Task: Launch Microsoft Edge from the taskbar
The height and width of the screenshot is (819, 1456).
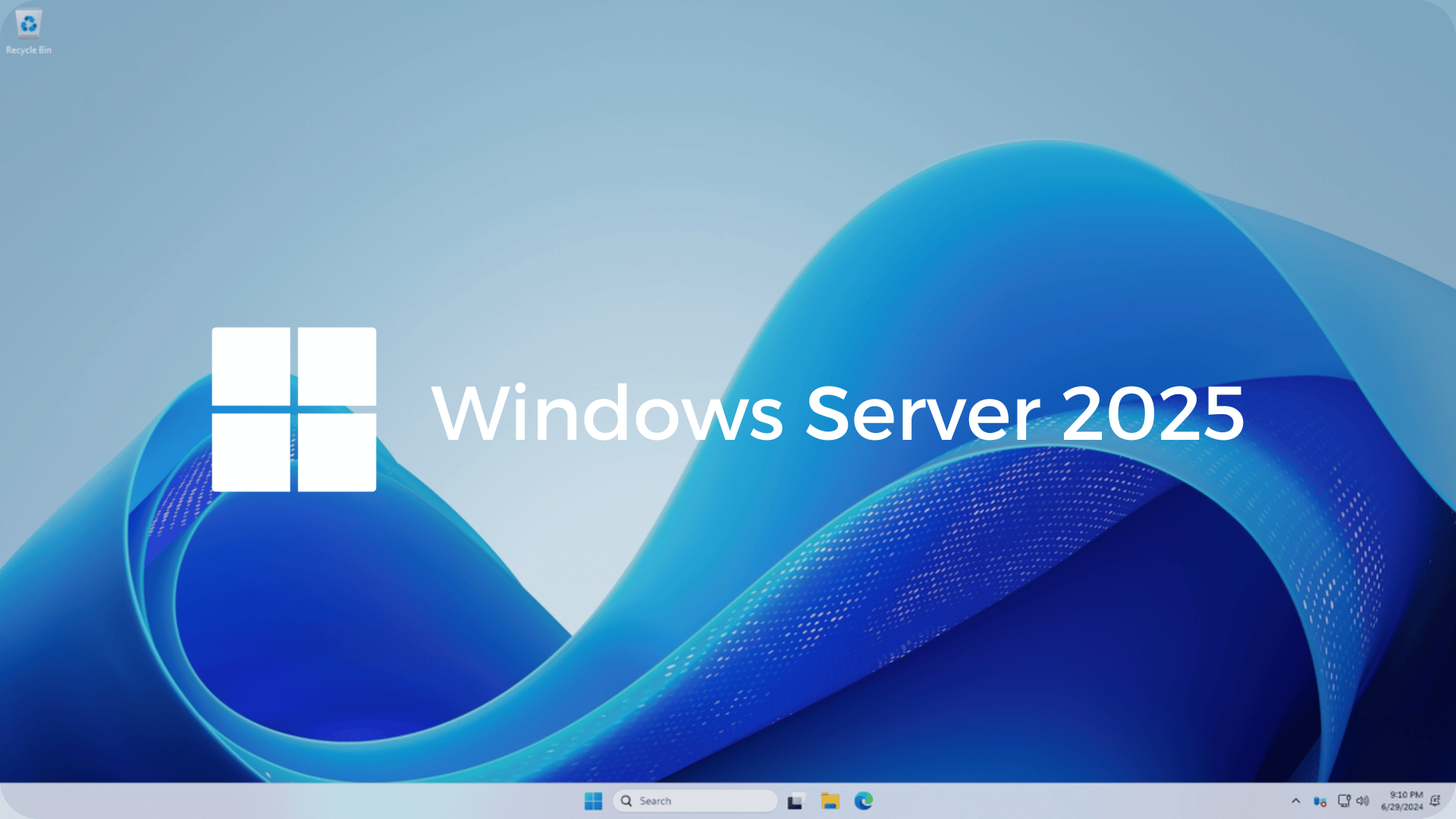Action: [x=864, y=801]
